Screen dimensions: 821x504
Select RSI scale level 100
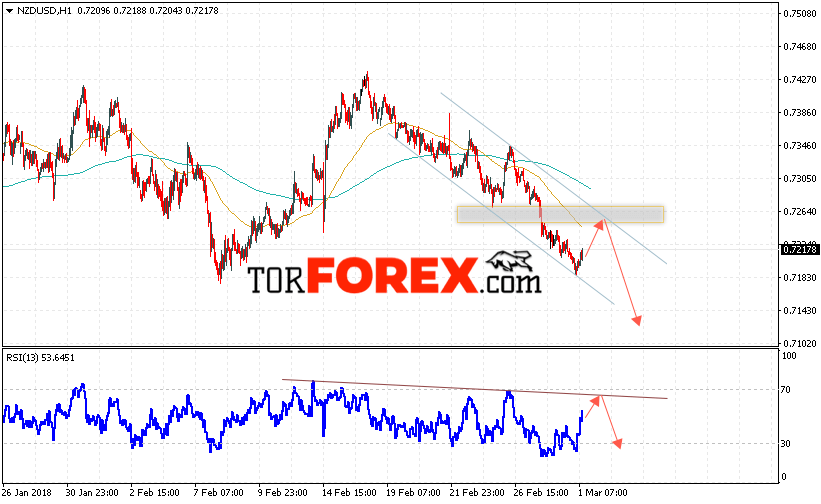click(x=789, y=356)
